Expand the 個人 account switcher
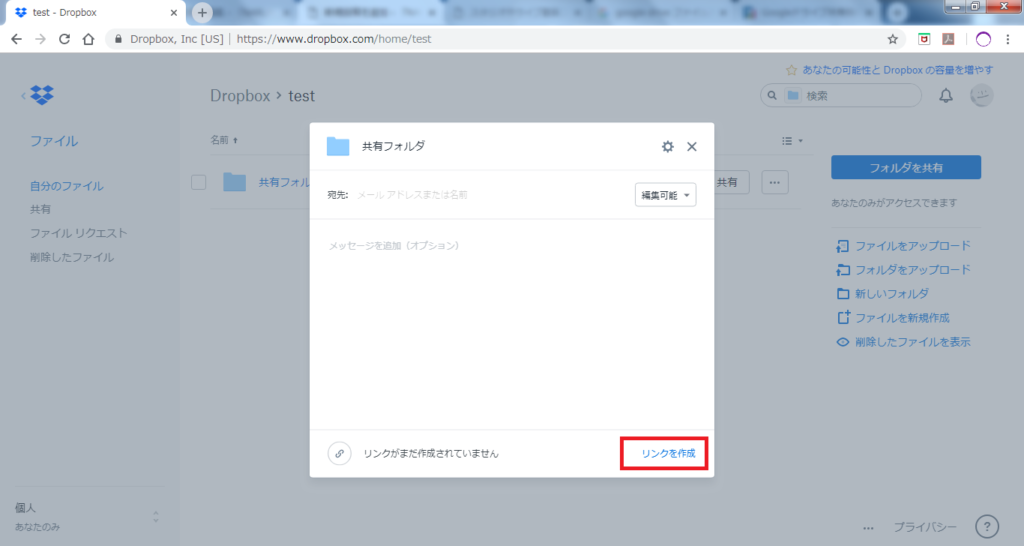 pos(155,517)
